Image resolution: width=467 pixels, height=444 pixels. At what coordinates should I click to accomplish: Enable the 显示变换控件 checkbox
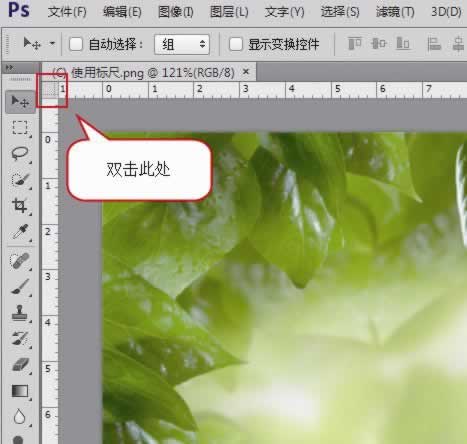[236, 44]
